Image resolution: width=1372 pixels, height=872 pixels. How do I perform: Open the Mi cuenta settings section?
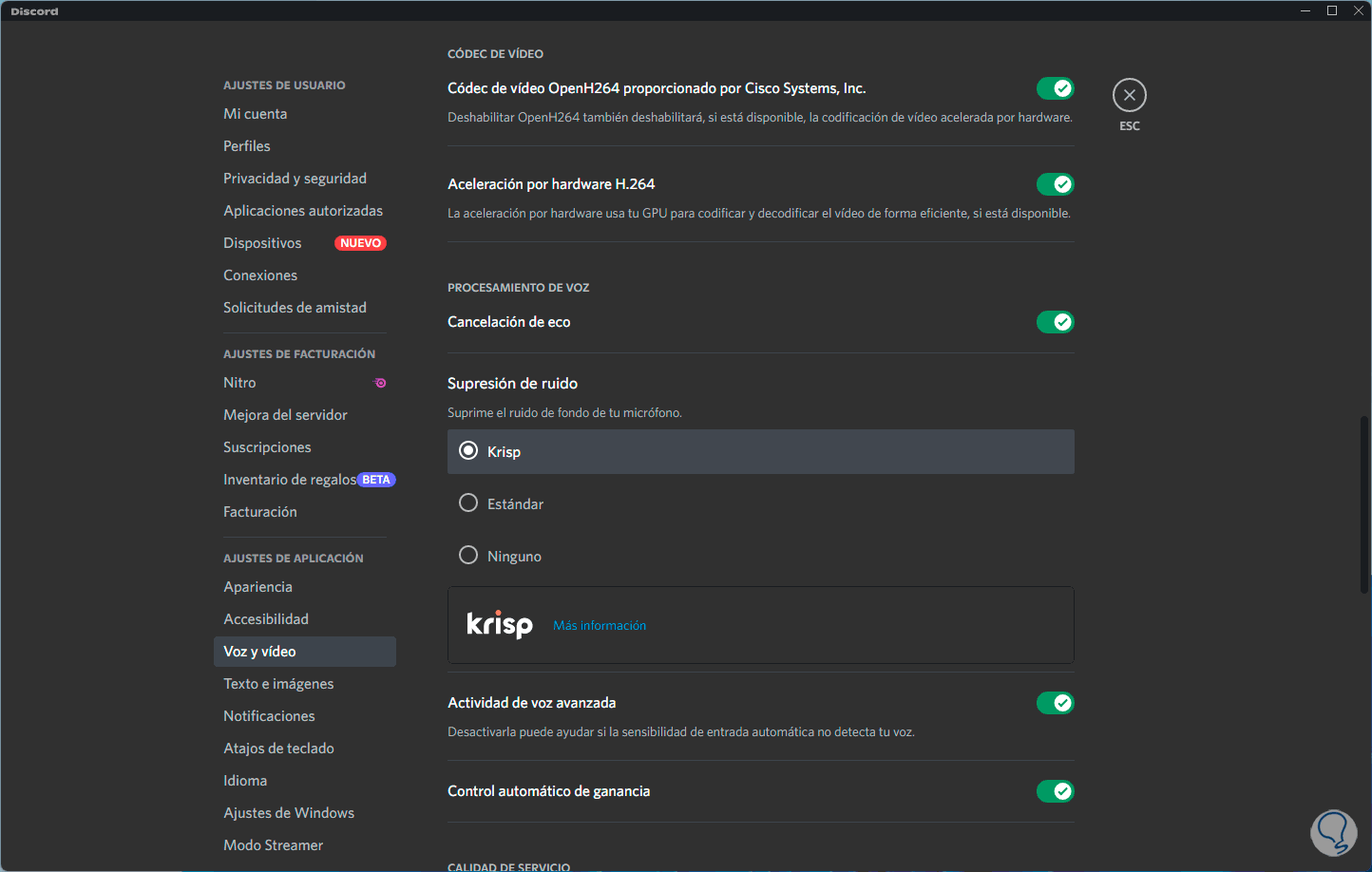point(255,114)
